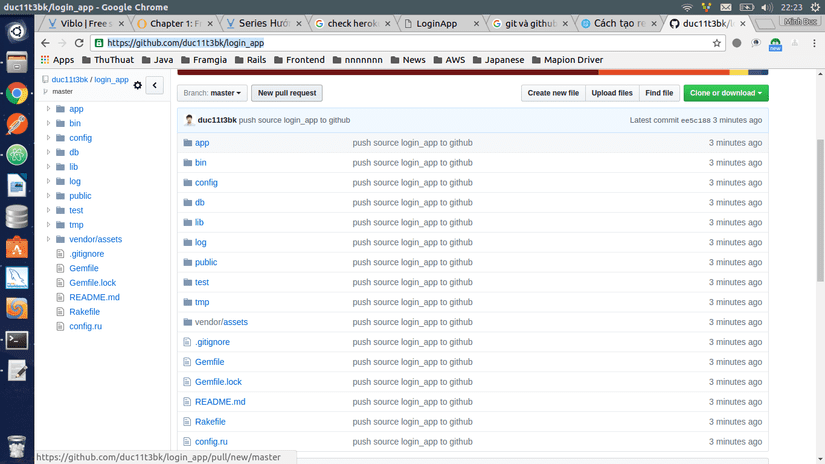
Task: Collapse the Octotree sidebar with the chevron
Action: pyautogui.click(x=155, y=85)
